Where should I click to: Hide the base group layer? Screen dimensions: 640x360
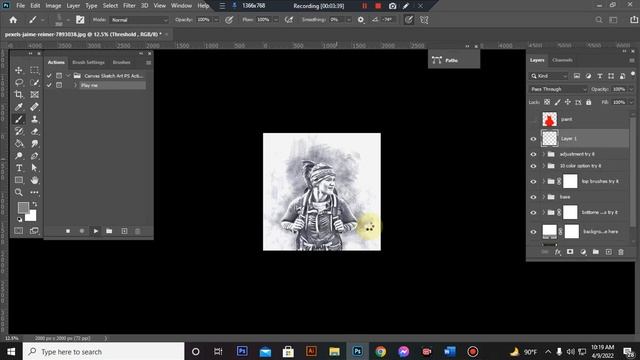pos(533,197)
